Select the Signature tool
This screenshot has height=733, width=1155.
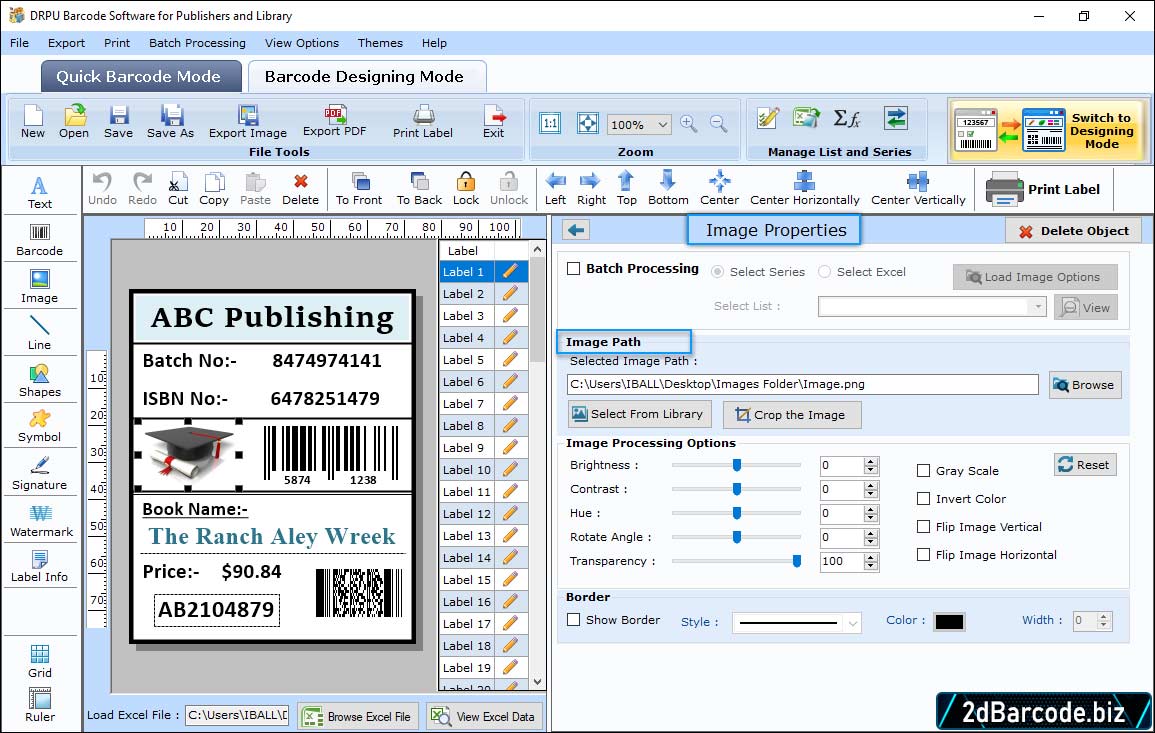pos(40,474)
